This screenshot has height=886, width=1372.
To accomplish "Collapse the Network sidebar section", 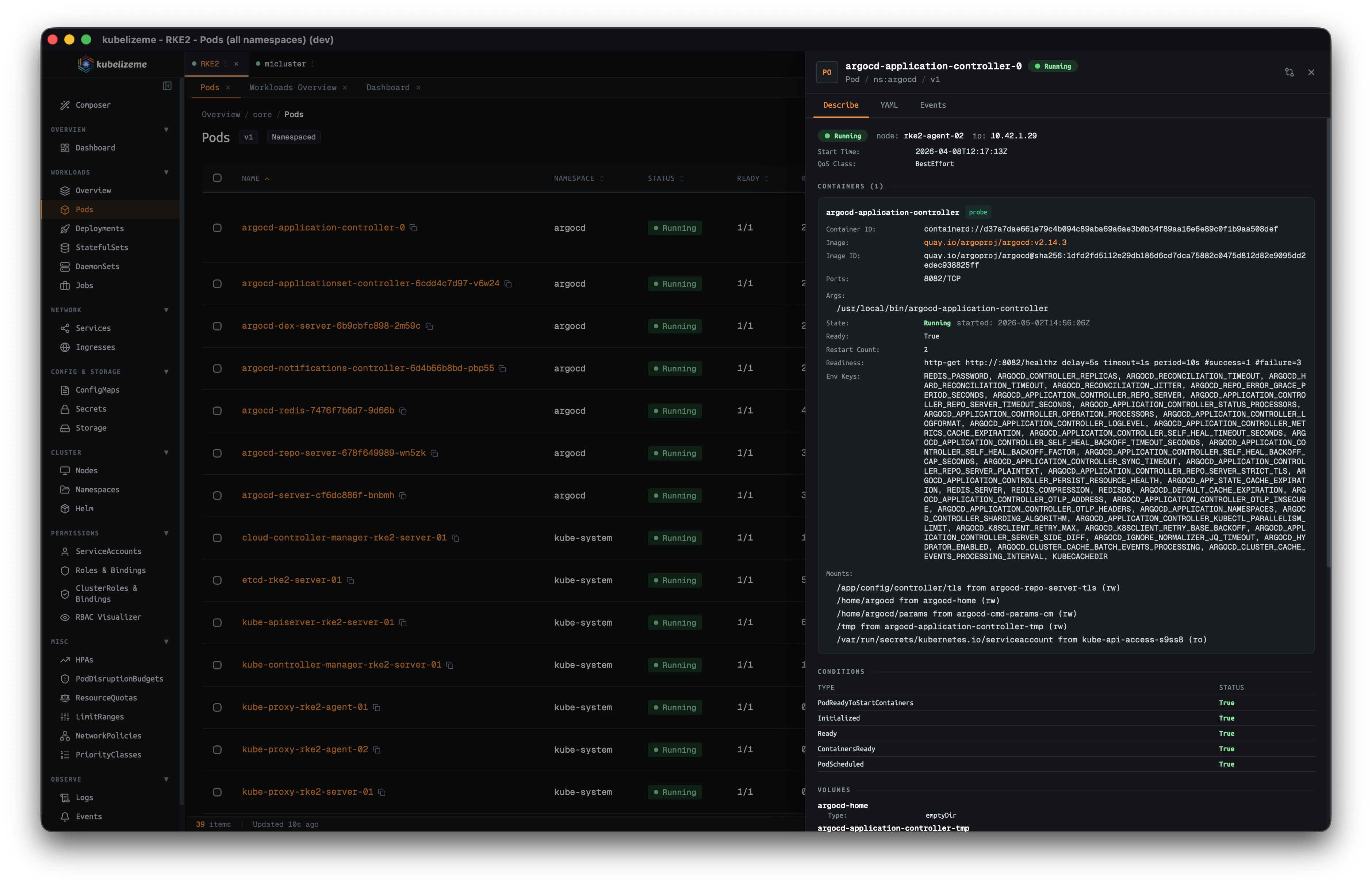I will click(166, 310).
